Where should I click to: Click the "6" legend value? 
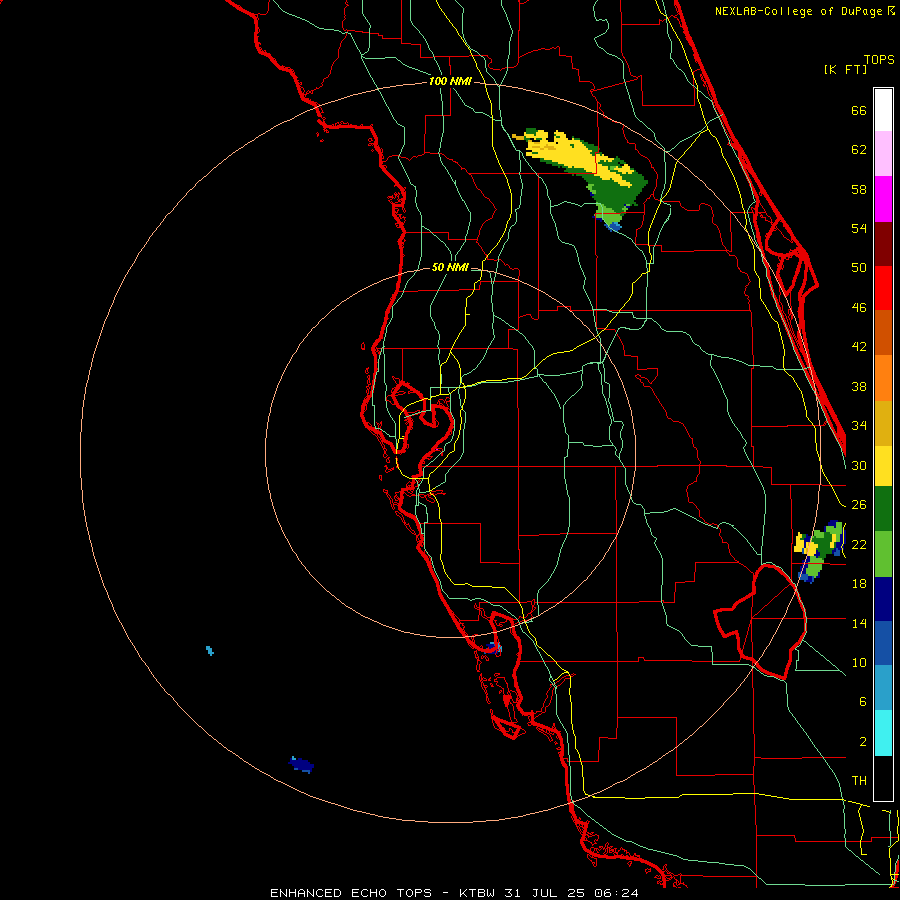coord(862,702)
